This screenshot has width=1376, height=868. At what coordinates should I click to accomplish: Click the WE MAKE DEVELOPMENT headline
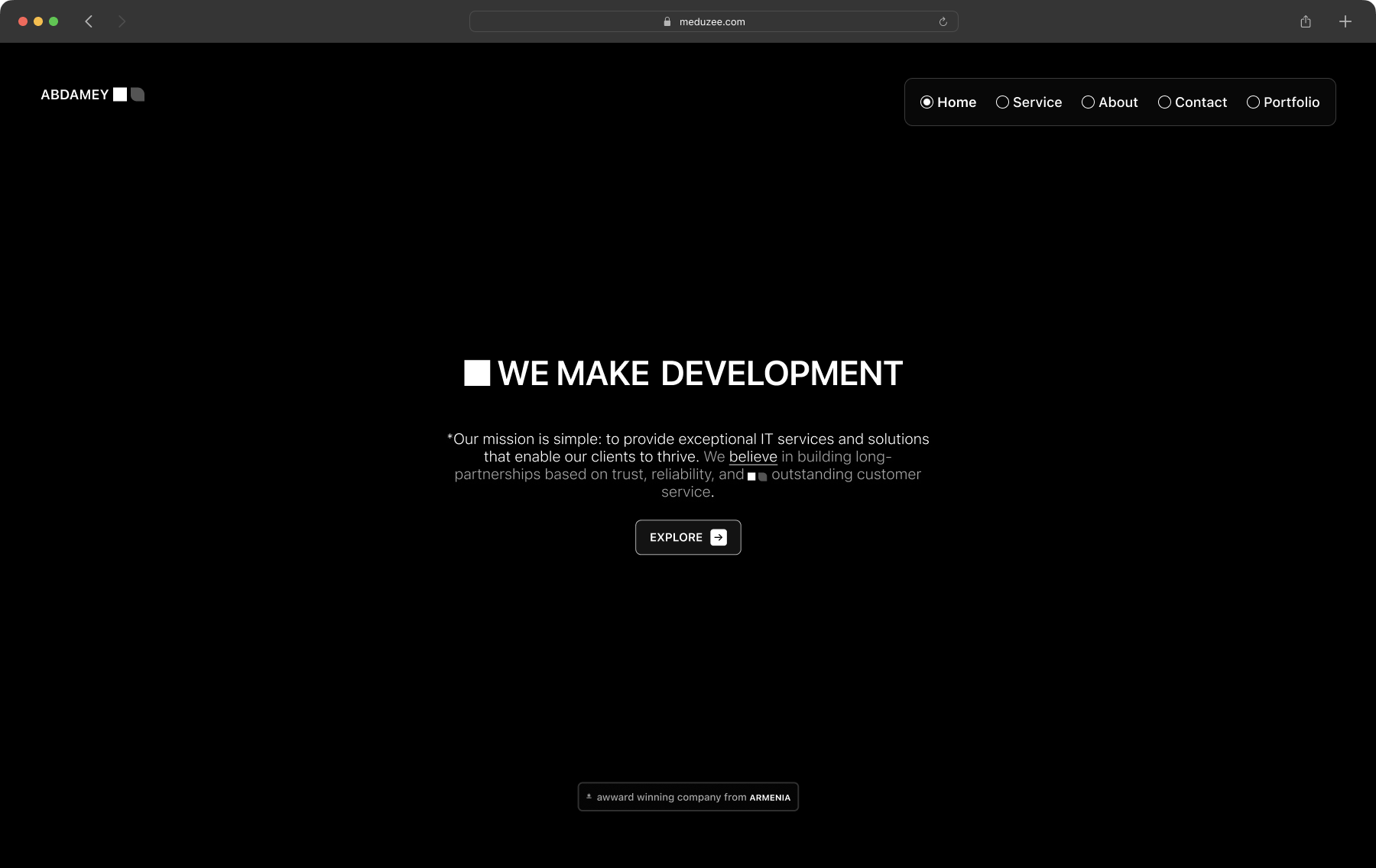[699, 374]
